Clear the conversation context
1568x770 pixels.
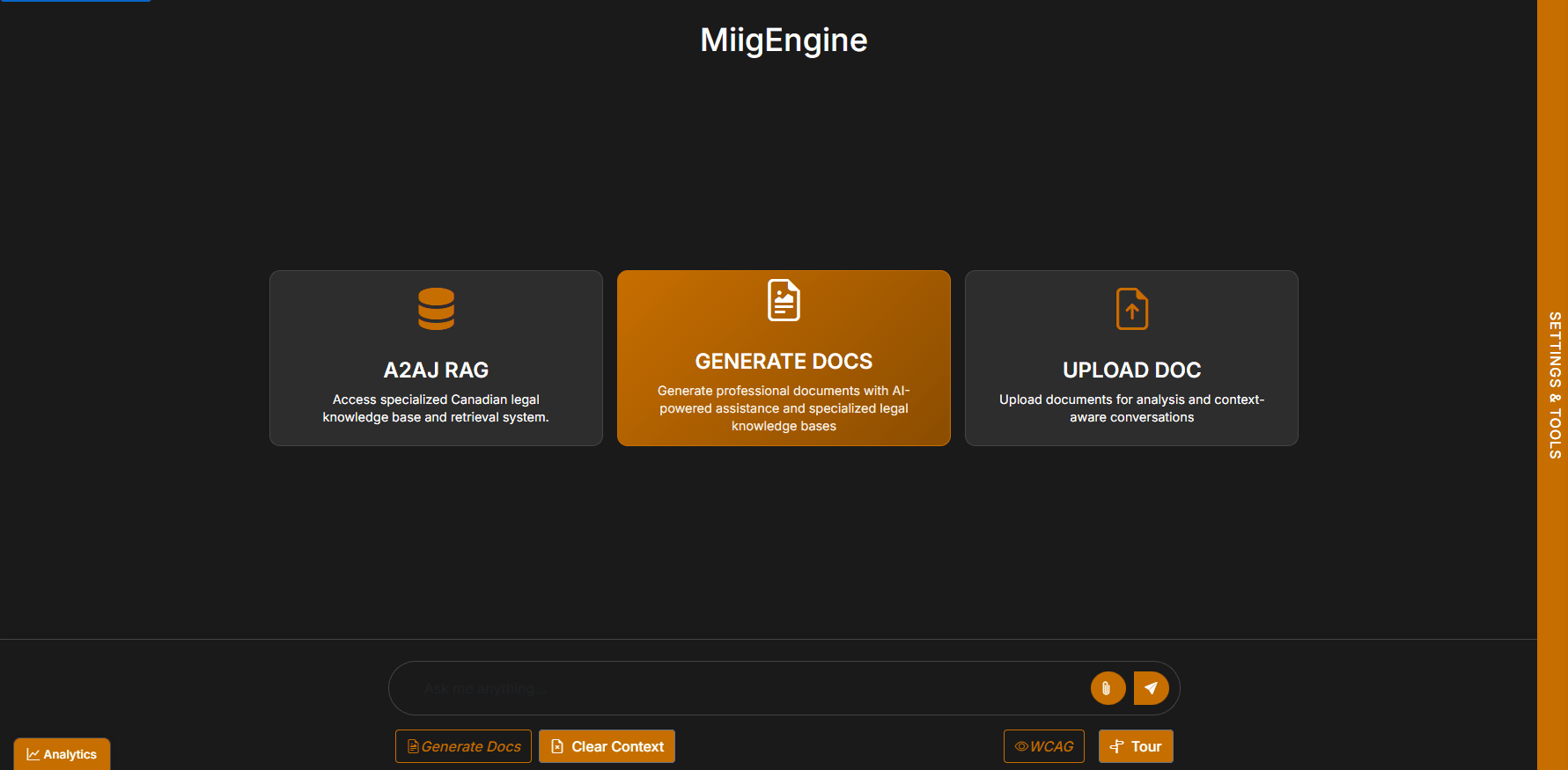point(607,746)
